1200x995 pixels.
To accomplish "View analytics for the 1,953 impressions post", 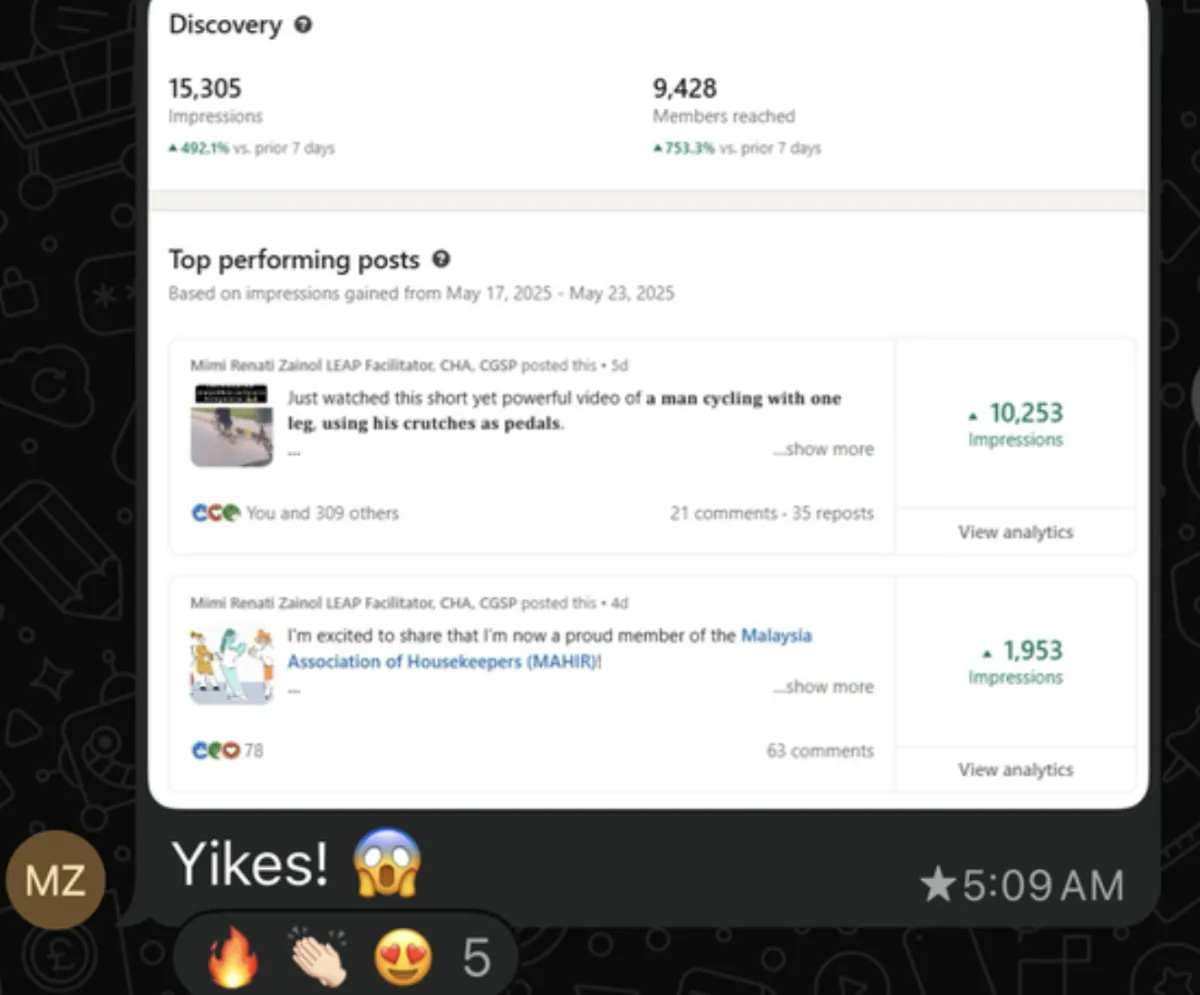I will [x=1015, y=769].
